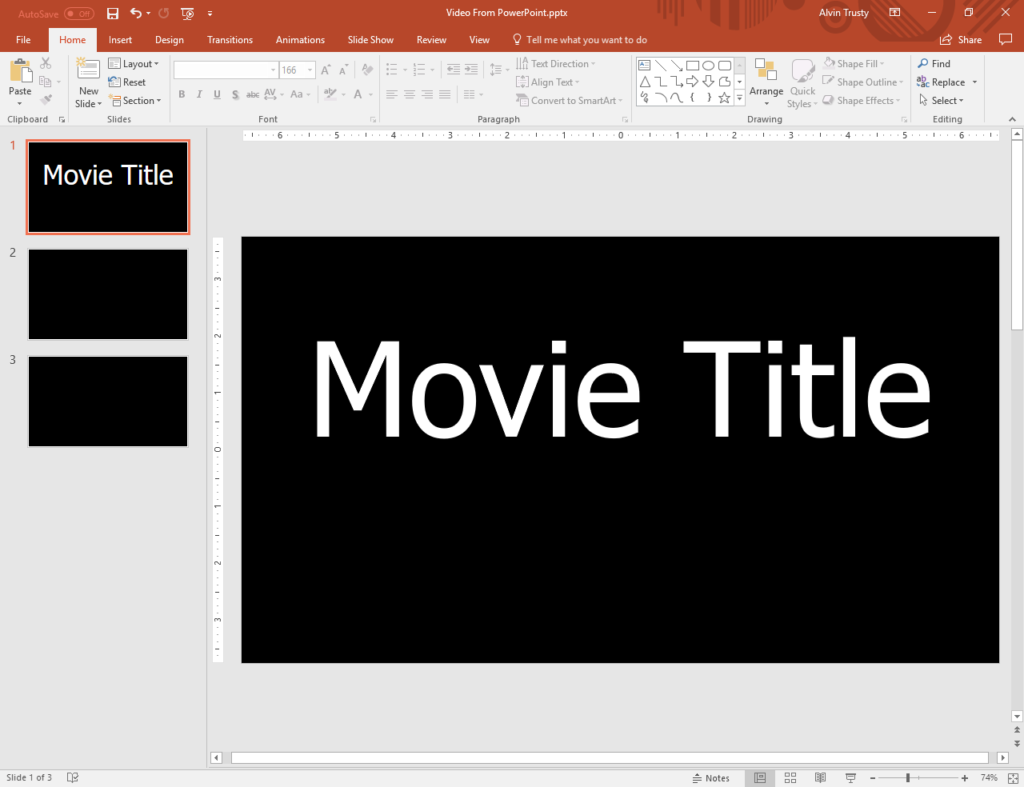Open the Align Text dropdown
The image size is (1024, 787).
(x=548, y=82)
